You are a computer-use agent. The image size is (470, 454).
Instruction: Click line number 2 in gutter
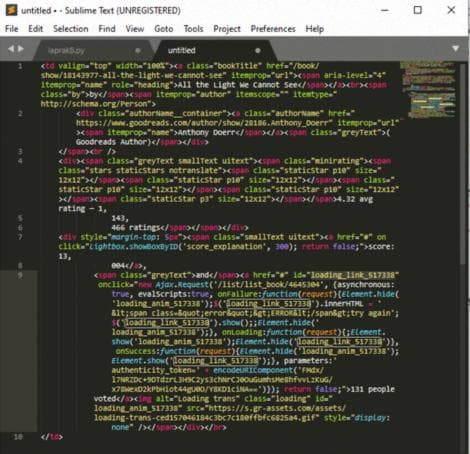20,113
